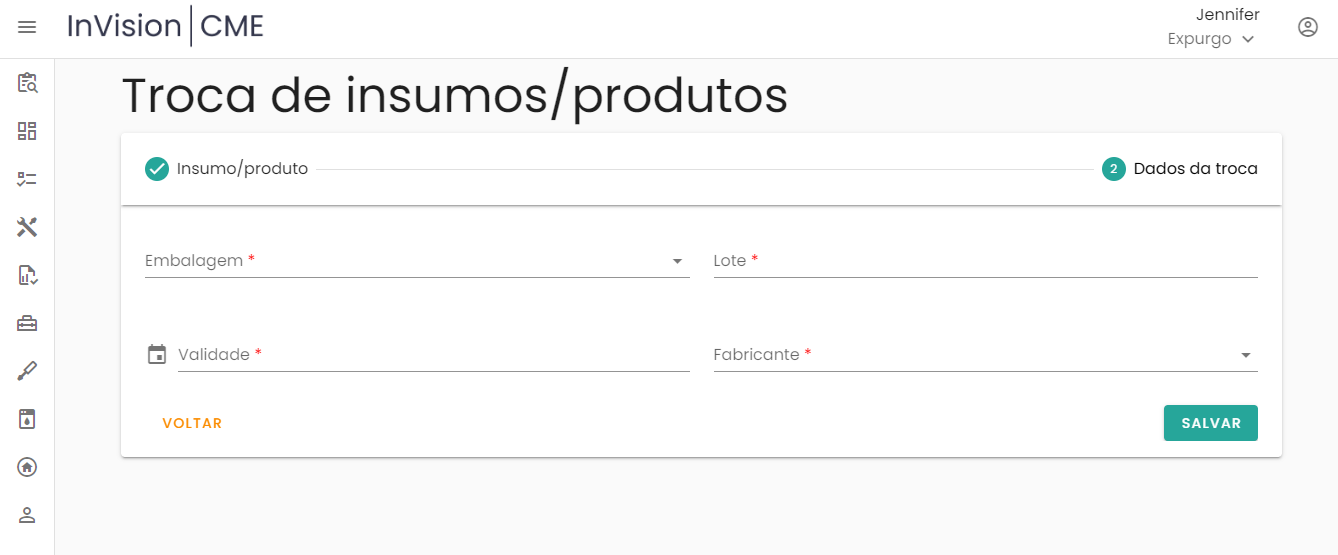This screenshot has width=1338, height=555.
Task: Select the brush sidebar icon
Action: (x=27, y=372)
